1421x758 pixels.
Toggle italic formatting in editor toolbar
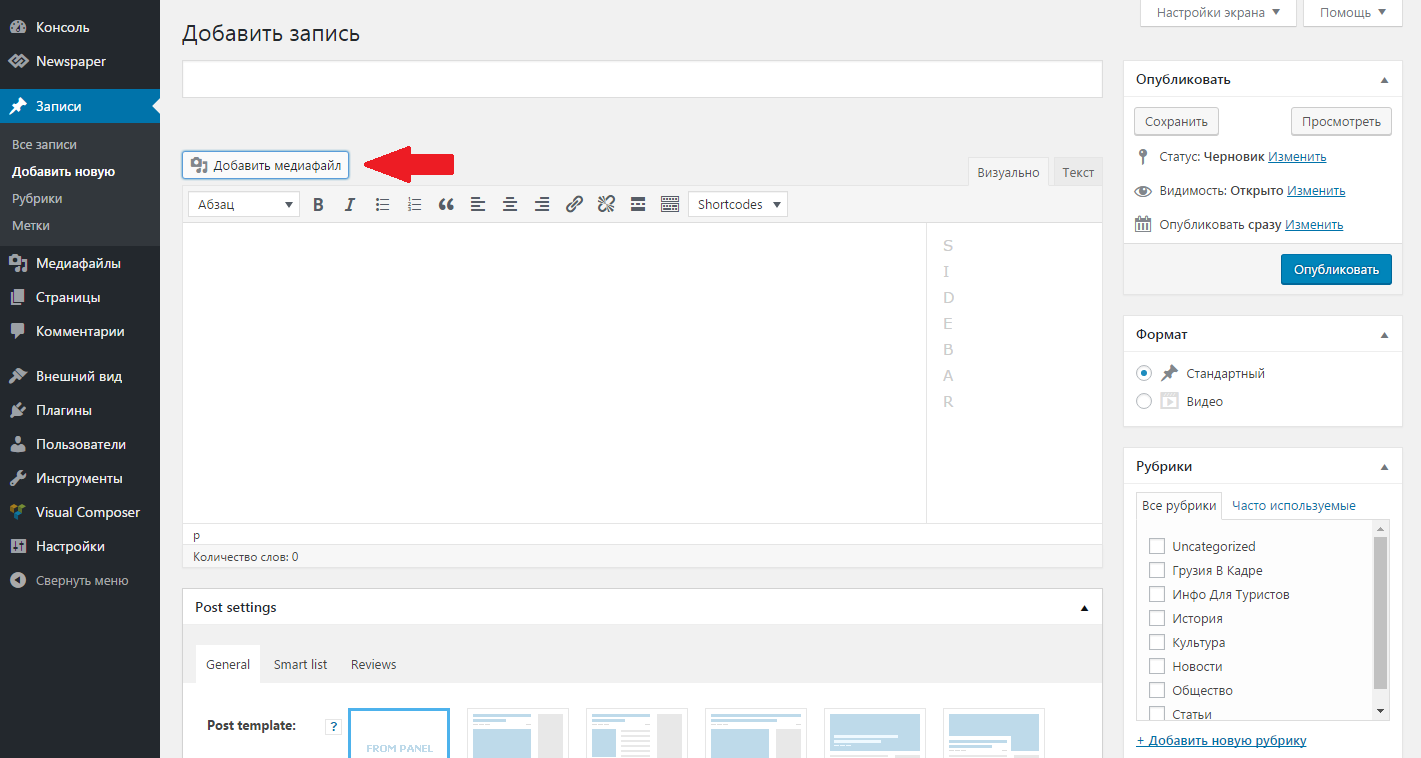(x=350, y=204)
